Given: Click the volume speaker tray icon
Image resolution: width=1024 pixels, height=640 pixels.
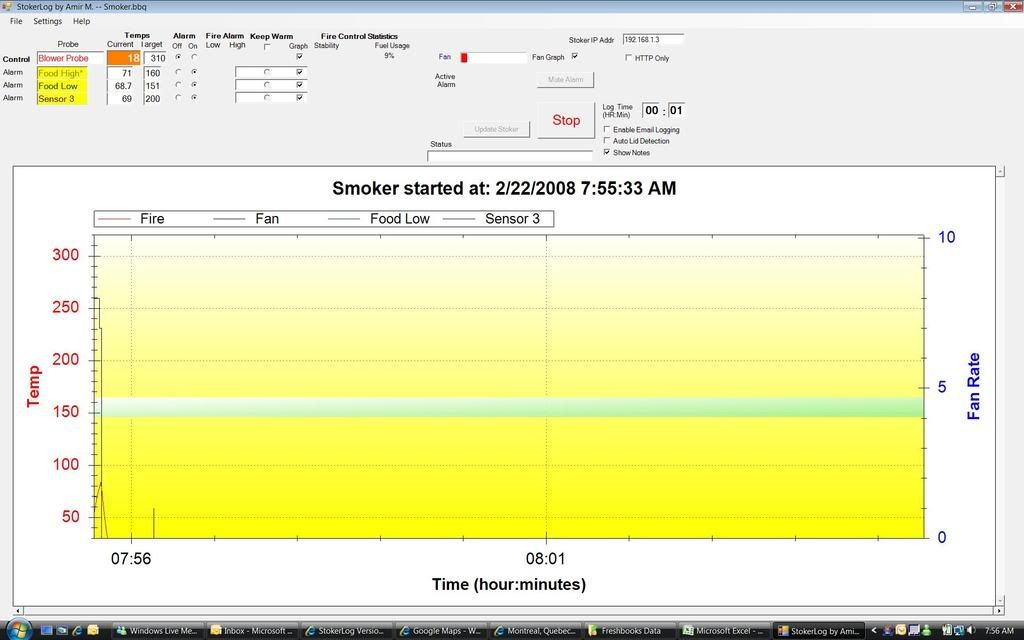Looking at the screenshot, I should [970, 630].
